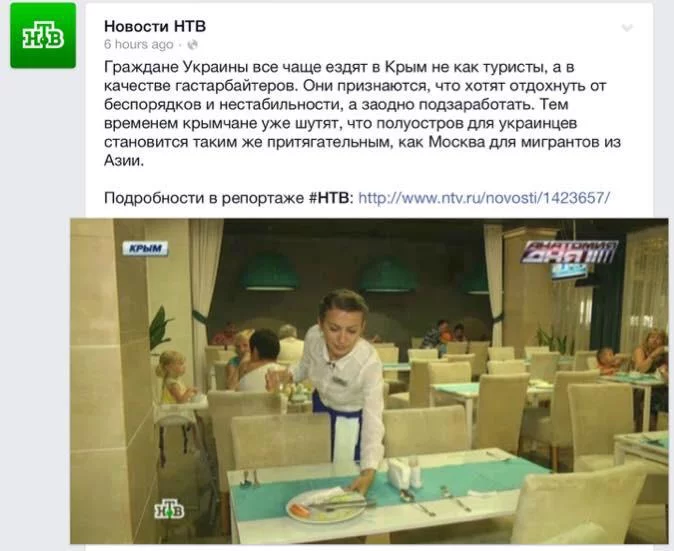The width and height of the screenshot is (674, 551).
Task: Click the Подробности в репортаже text
Action: point(204,198)
